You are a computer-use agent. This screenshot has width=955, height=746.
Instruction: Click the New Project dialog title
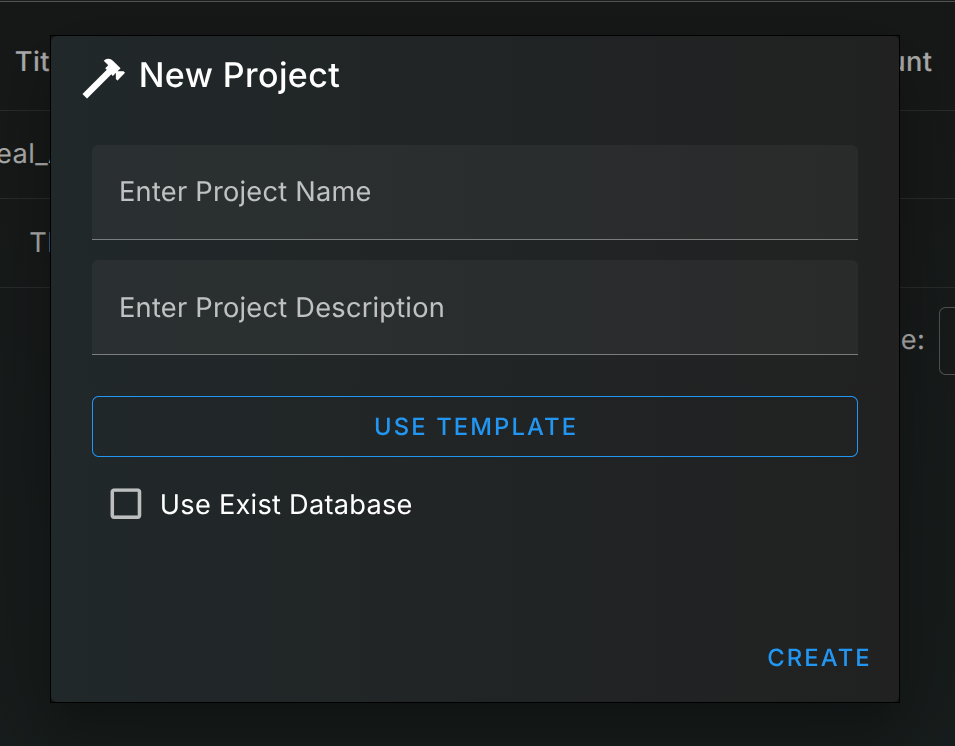pos(239,76)
